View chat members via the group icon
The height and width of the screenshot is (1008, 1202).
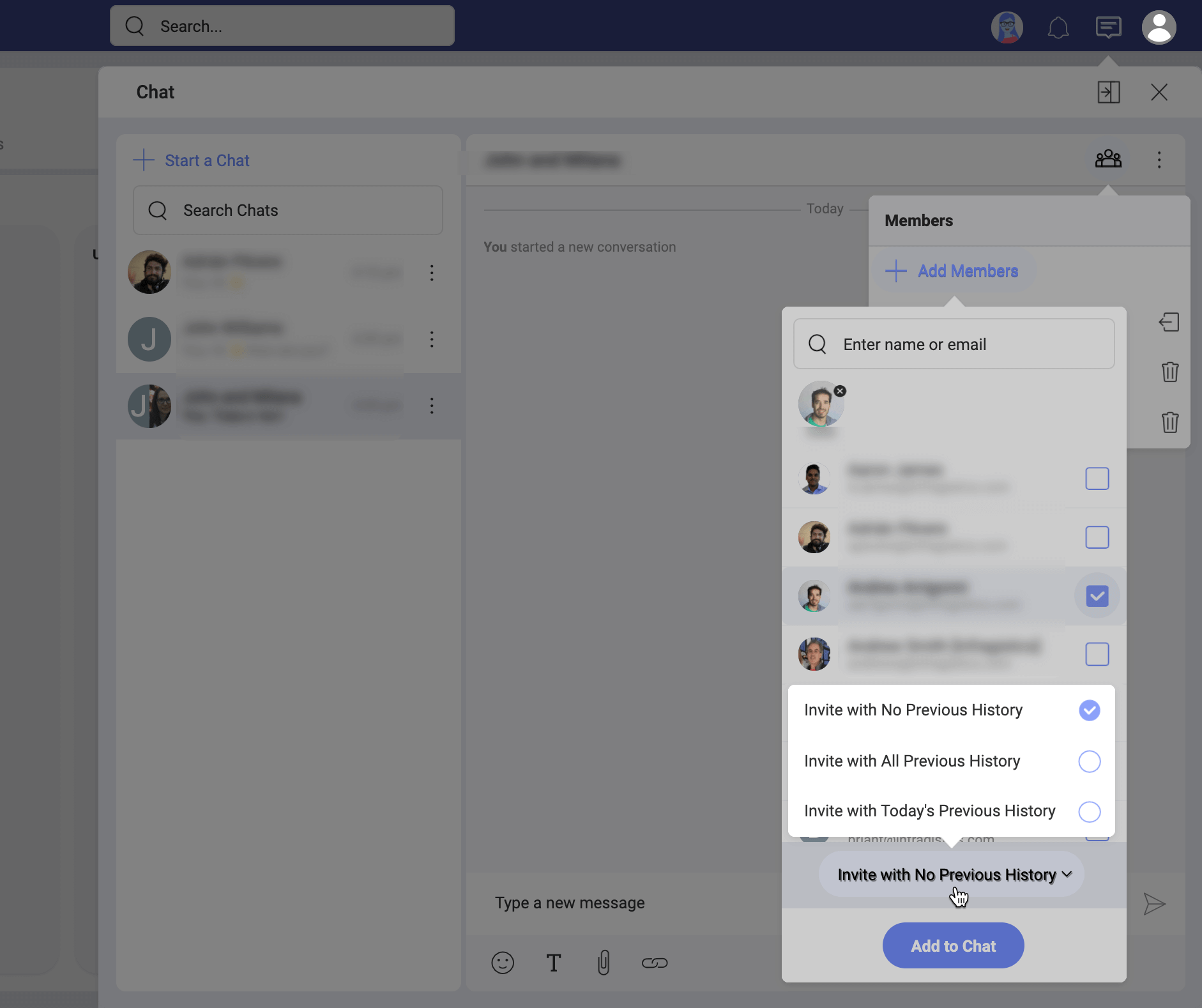coord(1109,159)
